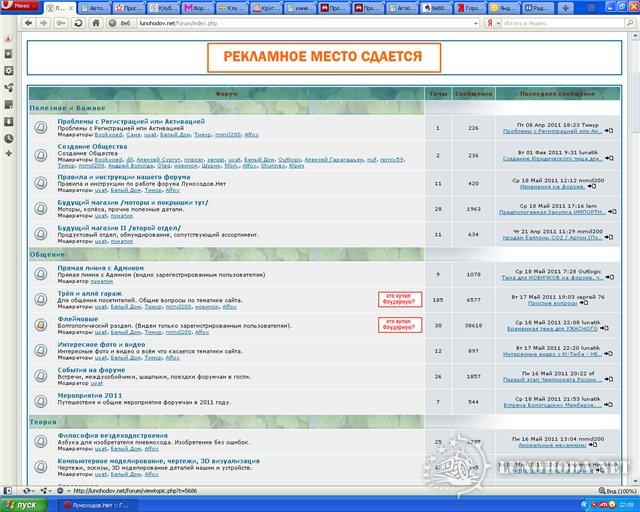This screenshot has width=640, height=512.
Task: Switch to the Круг... tab
Action: [x=267, y=8]
